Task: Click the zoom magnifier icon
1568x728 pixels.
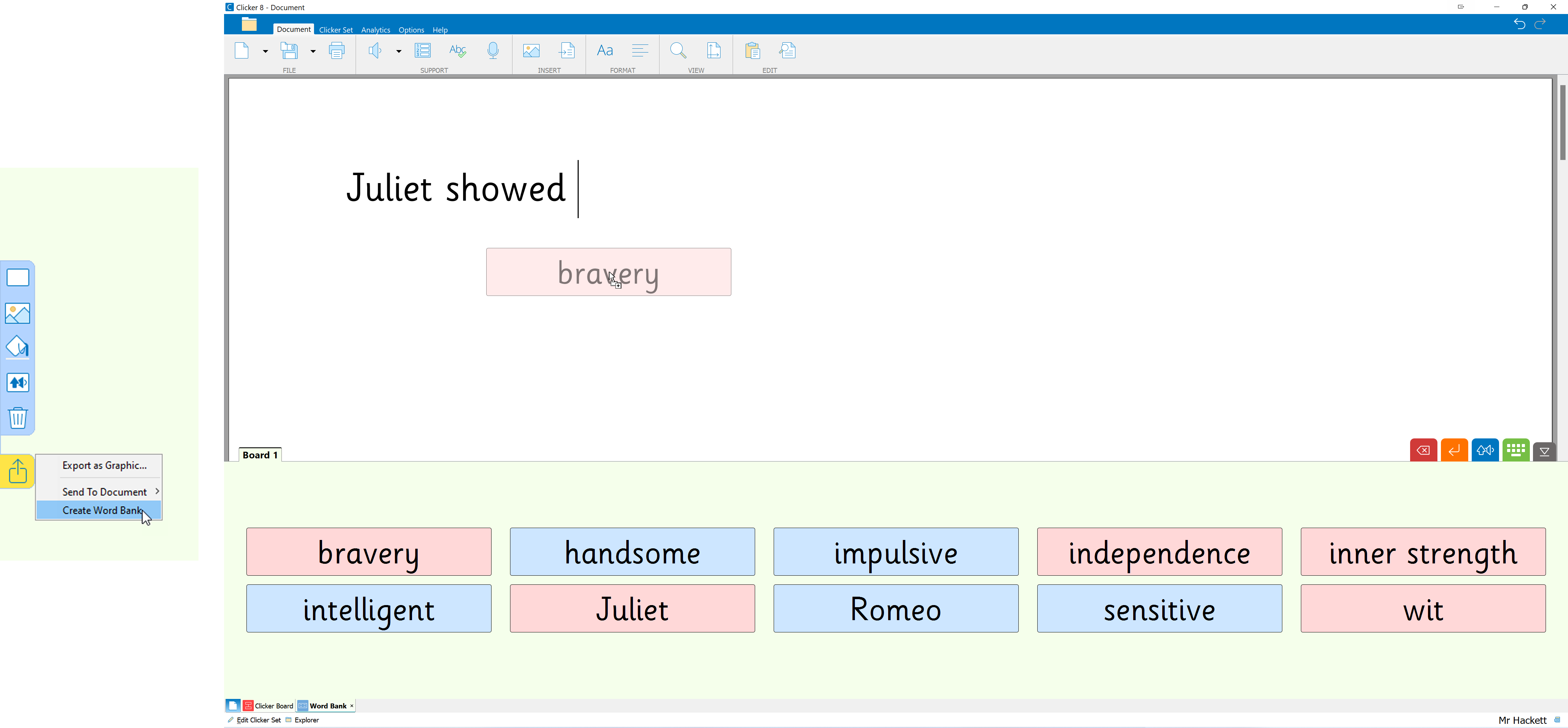Action: click(677, 50)
